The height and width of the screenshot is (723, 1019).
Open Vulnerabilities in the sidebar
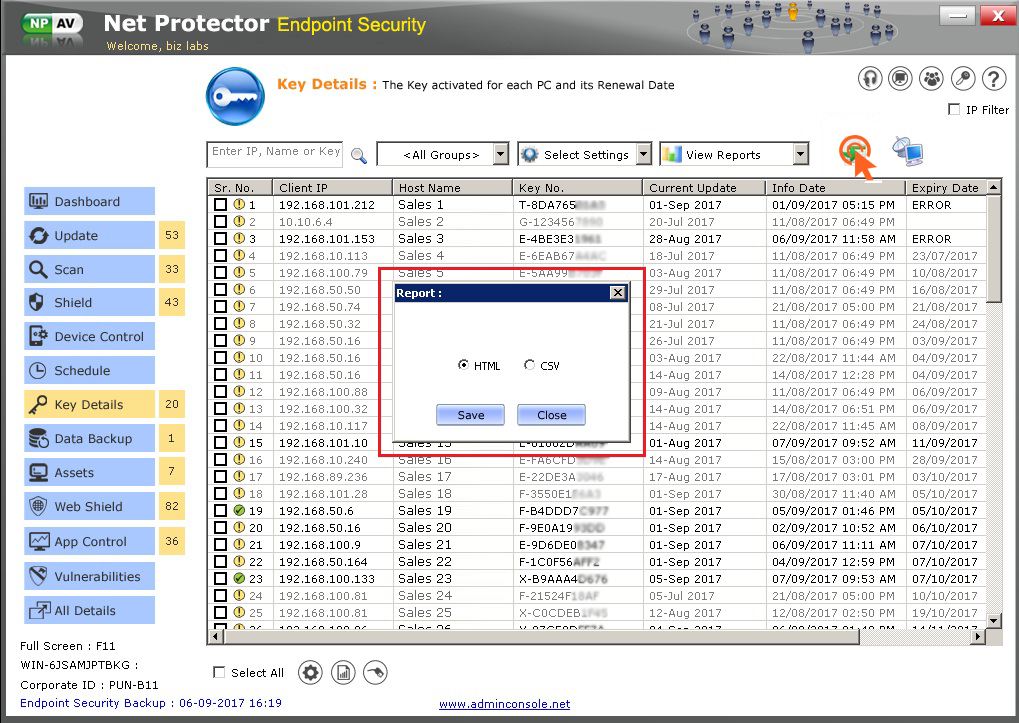pyautogui.click(x=90, y=576)
